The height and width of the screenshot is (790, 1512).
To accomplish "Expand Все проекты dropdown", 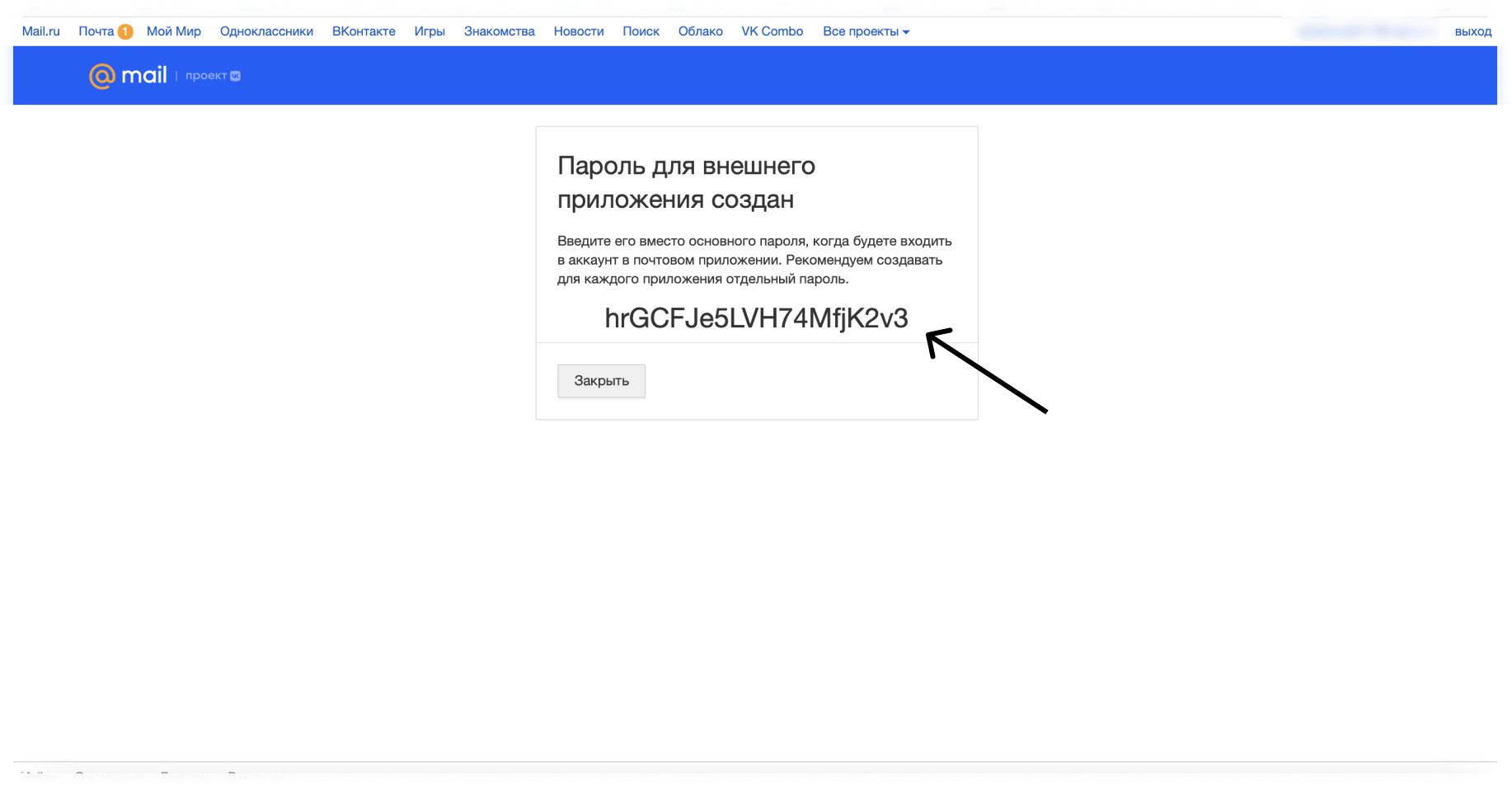I will tap(866, 31).
